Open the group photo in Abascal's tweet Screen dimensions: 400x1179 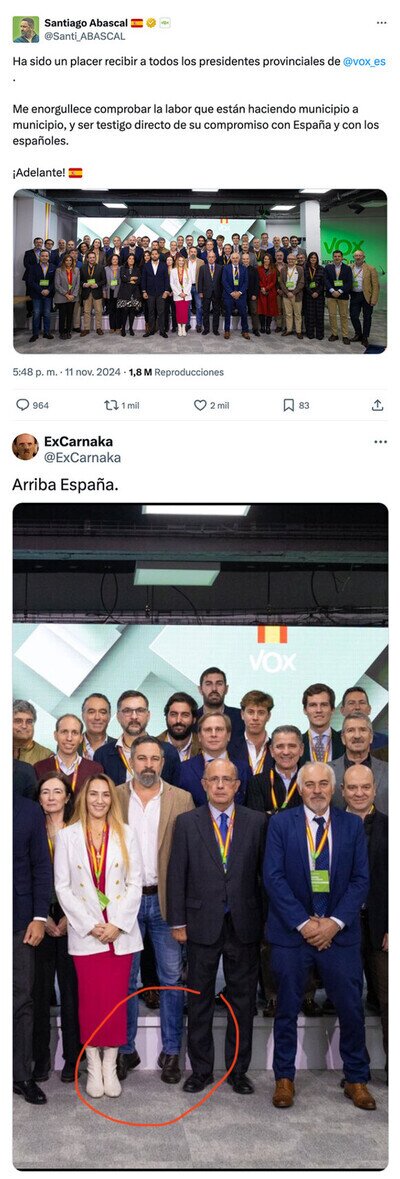[x=200, y=271]
